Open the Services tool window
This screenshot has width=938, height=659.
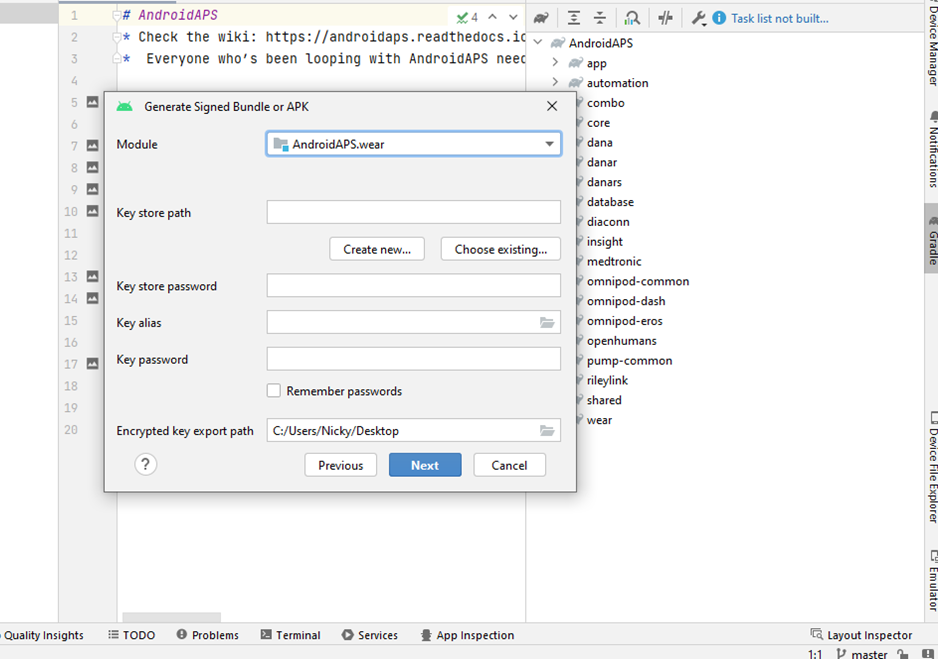[369, 635]
